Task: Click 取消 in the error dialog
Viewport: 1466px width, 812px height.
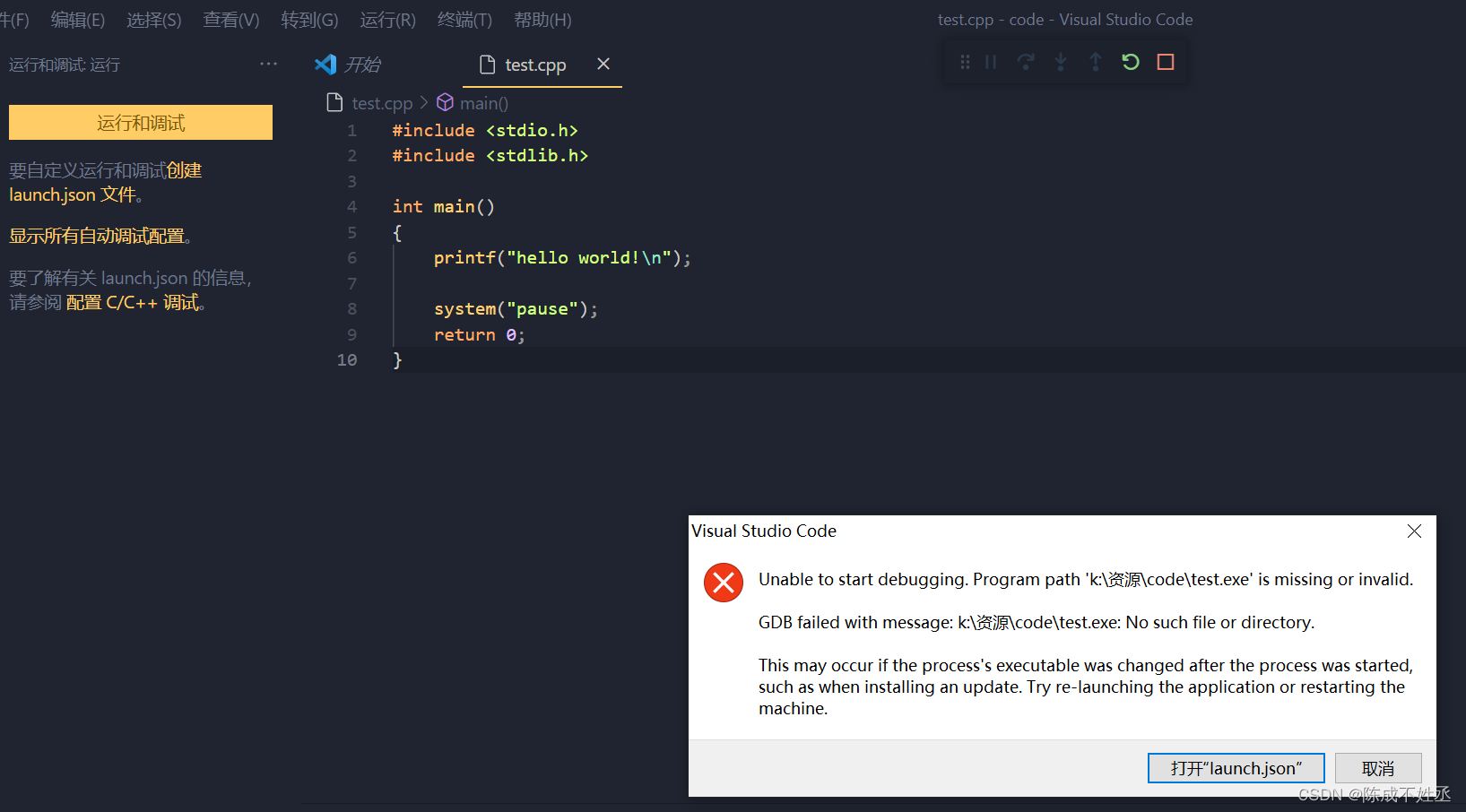Action: pos(1378,768)
